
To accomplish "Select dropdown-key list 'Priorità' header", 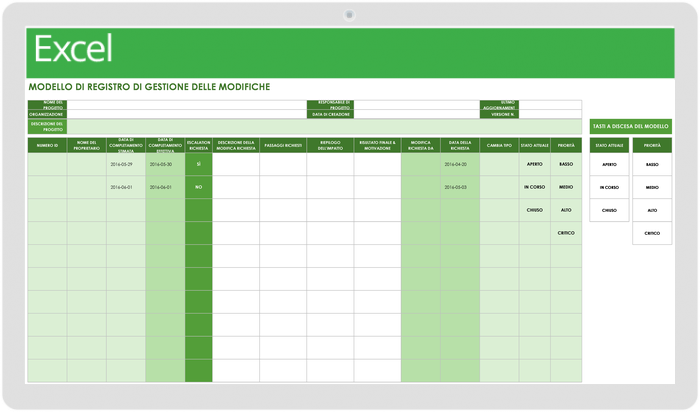I will (x=652, y=146).
